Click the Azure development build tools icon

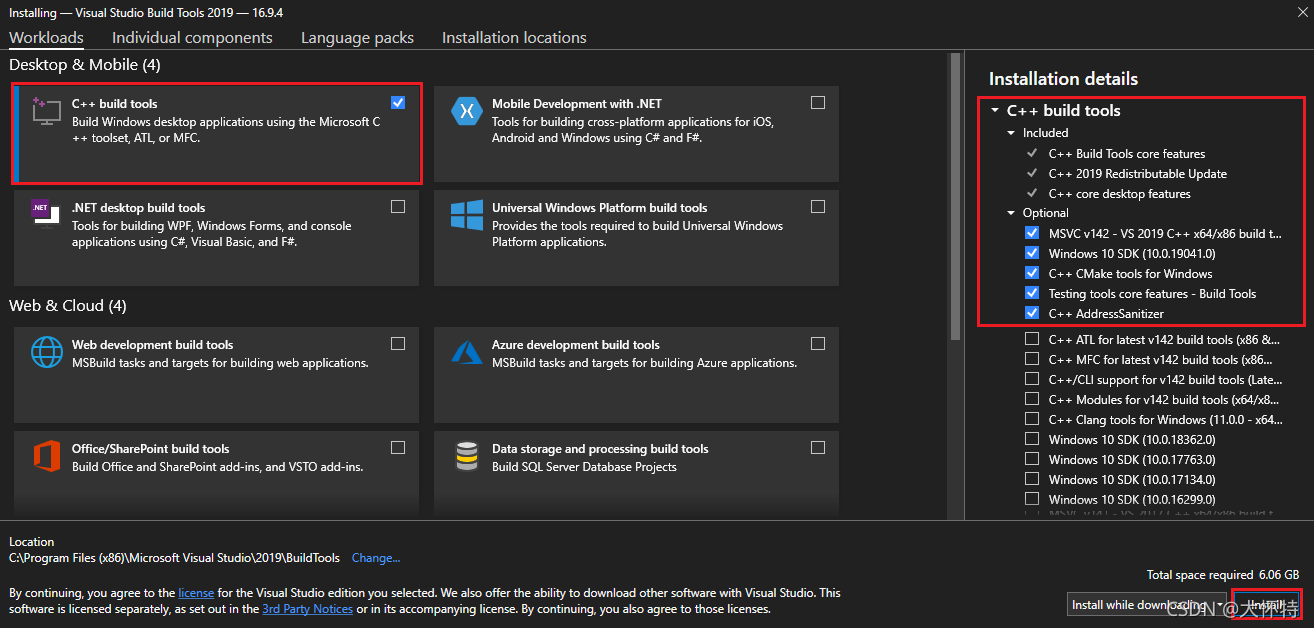coord(467,352)
